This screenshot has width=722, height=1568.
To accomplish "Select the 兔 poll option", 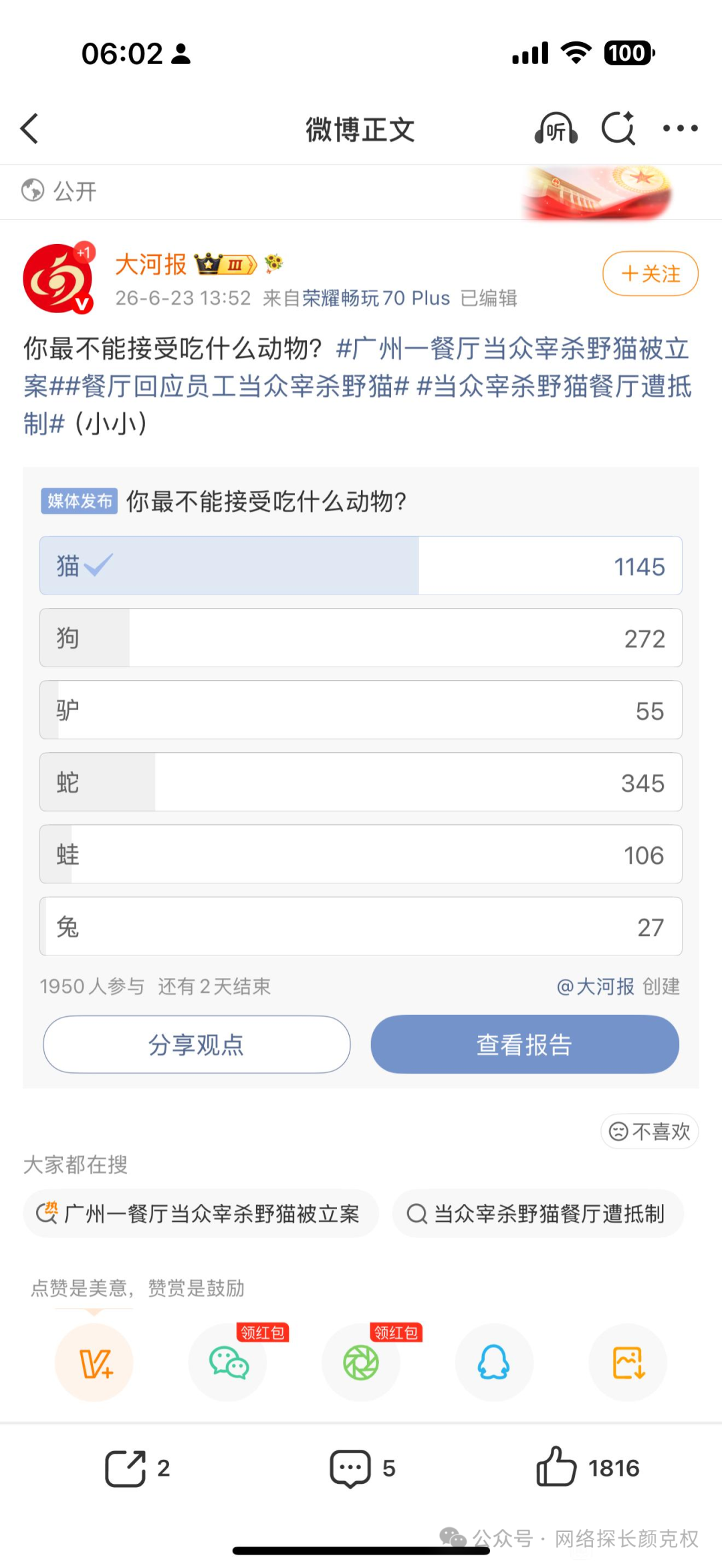I will [361, 927].
